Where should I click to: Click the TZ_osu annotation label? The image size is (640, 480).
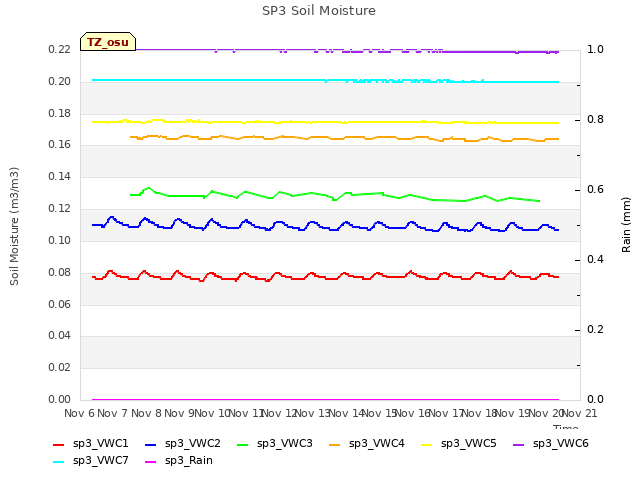tap(108, 42)
